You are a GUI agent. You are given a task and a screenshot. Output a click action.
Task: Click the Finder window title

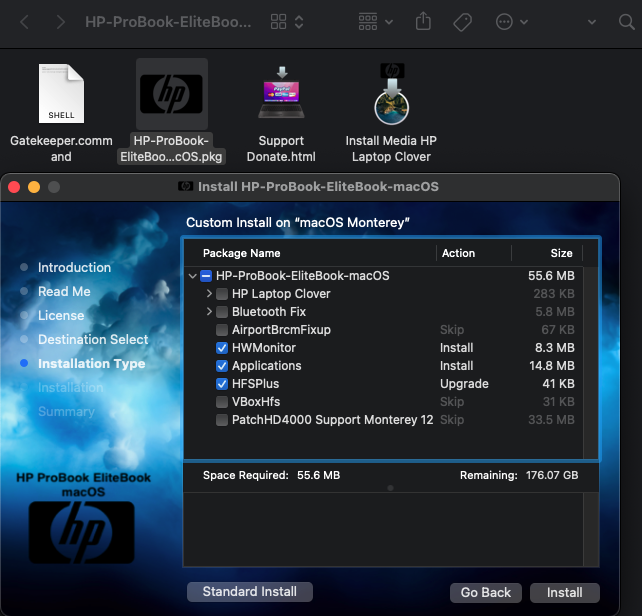[168, 22]
